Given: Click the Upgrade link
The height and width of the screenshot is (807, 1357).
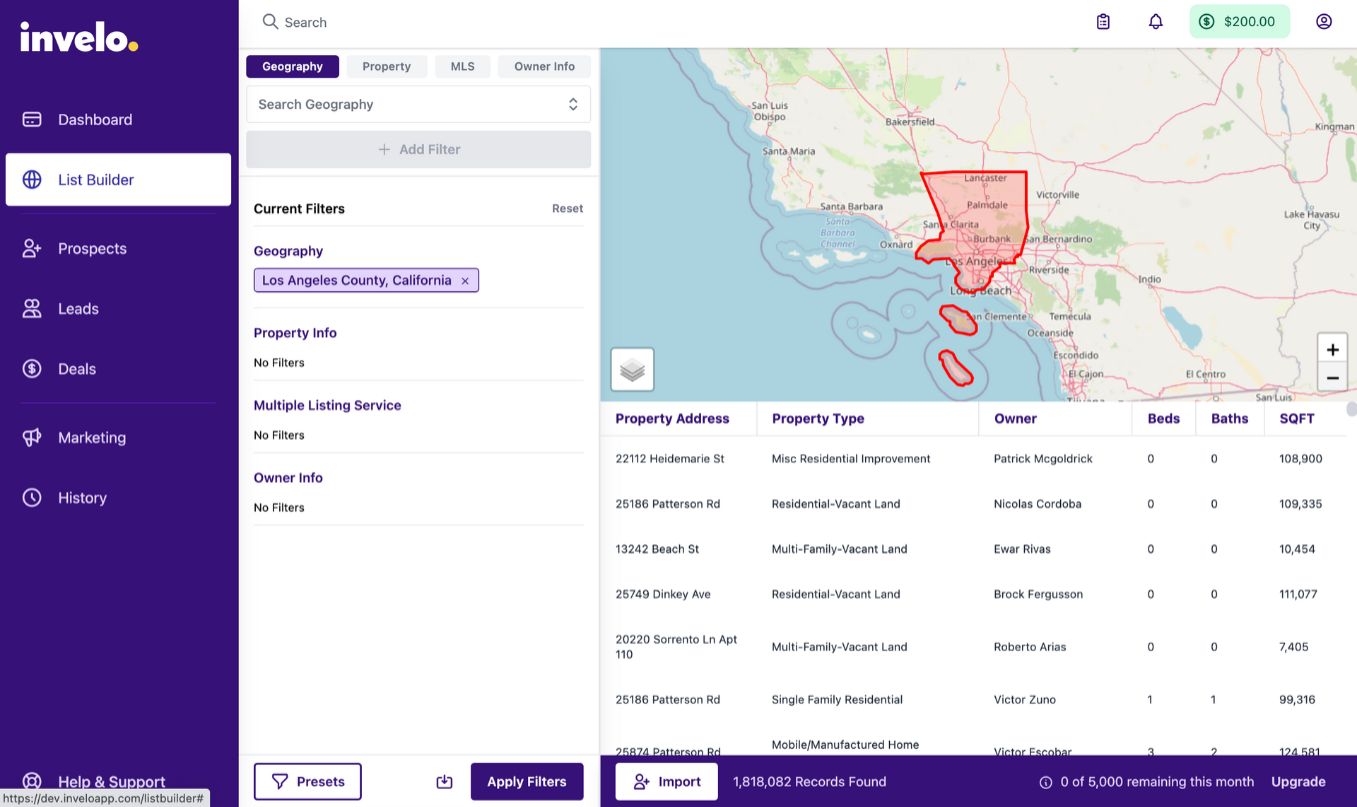Looking at the screenshot, I should tap(1298, 782).
